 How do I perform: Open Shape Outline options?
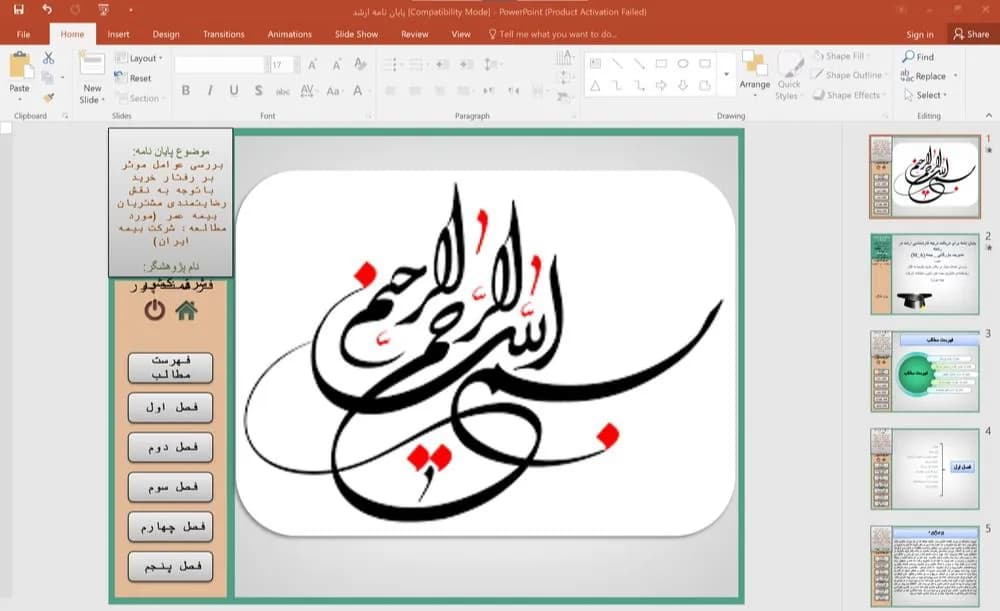851,75
